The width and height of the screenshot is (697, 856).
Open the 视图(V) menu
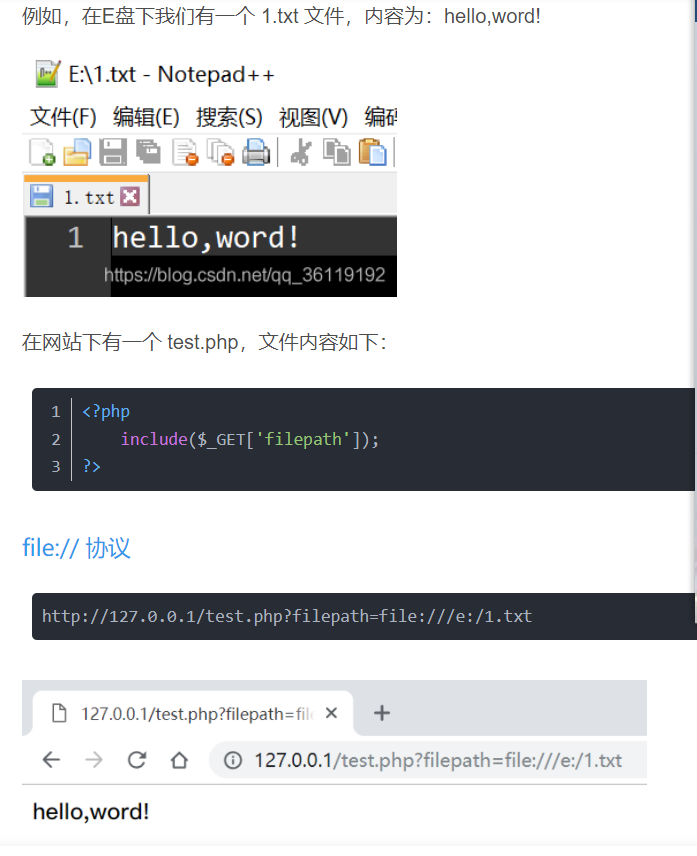click(313, 117)
